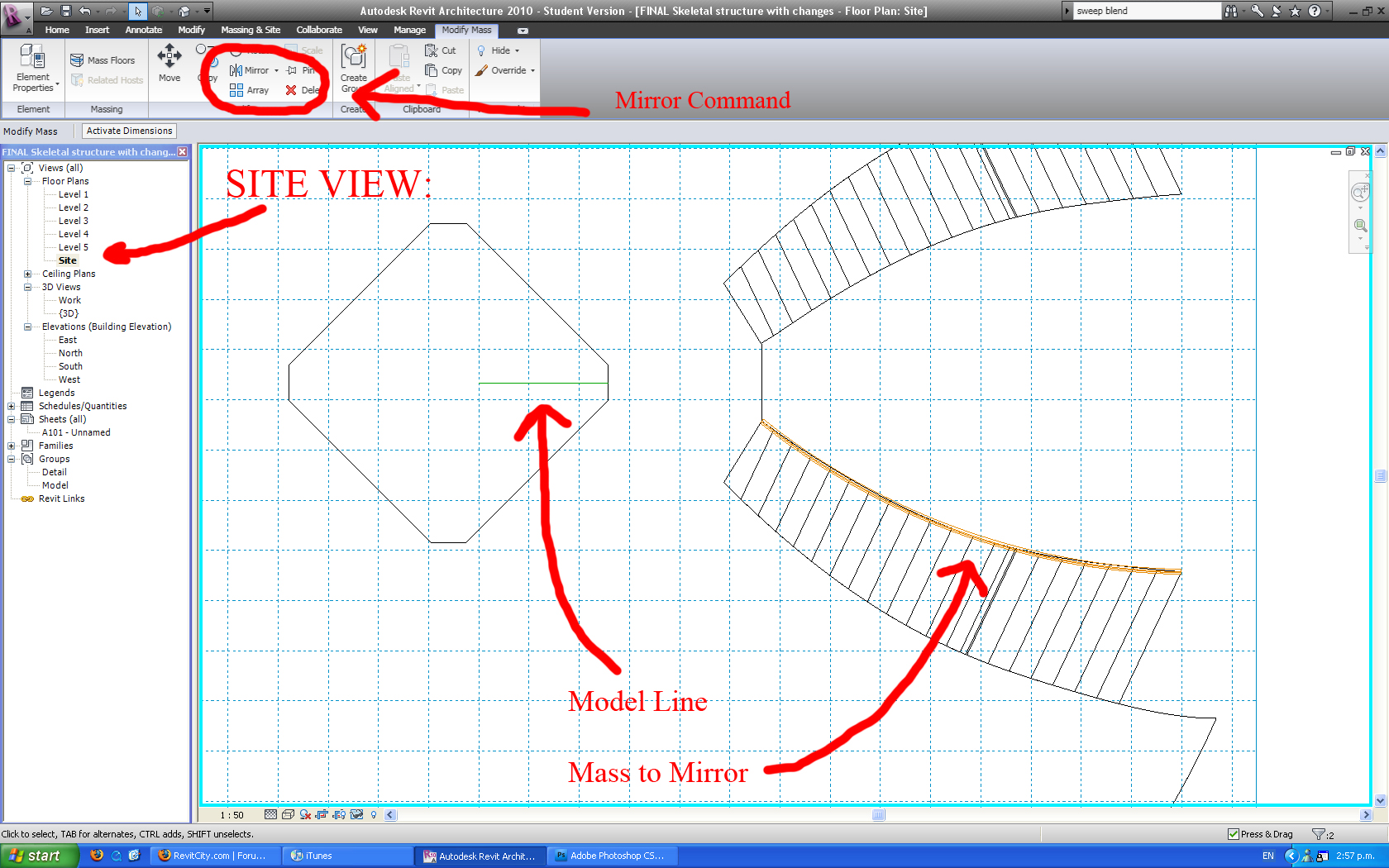
Task: Open the North elevation view
Action: point(70,353)
